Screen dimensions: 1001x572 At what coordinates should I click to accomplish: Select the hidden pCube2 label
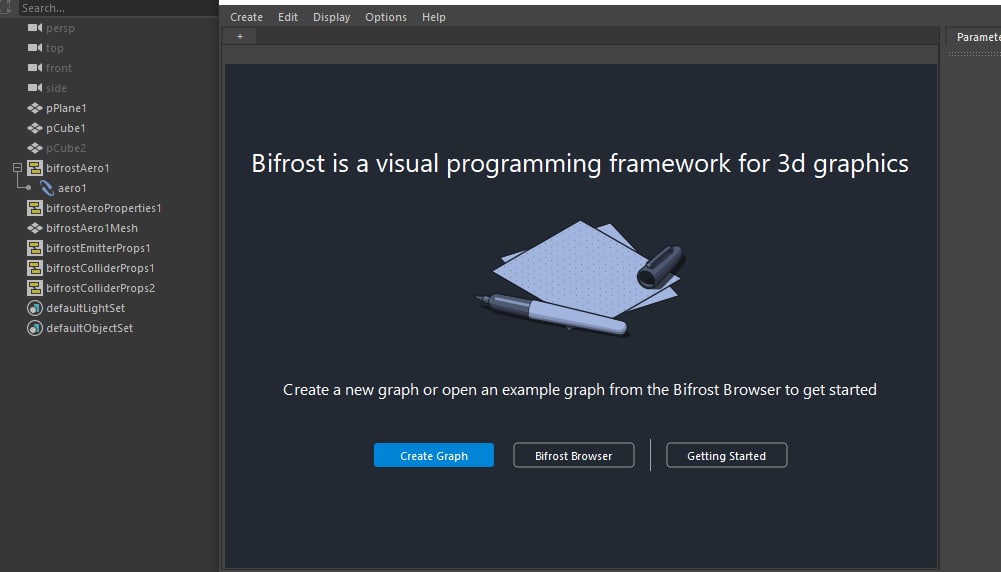coord(66,148)
